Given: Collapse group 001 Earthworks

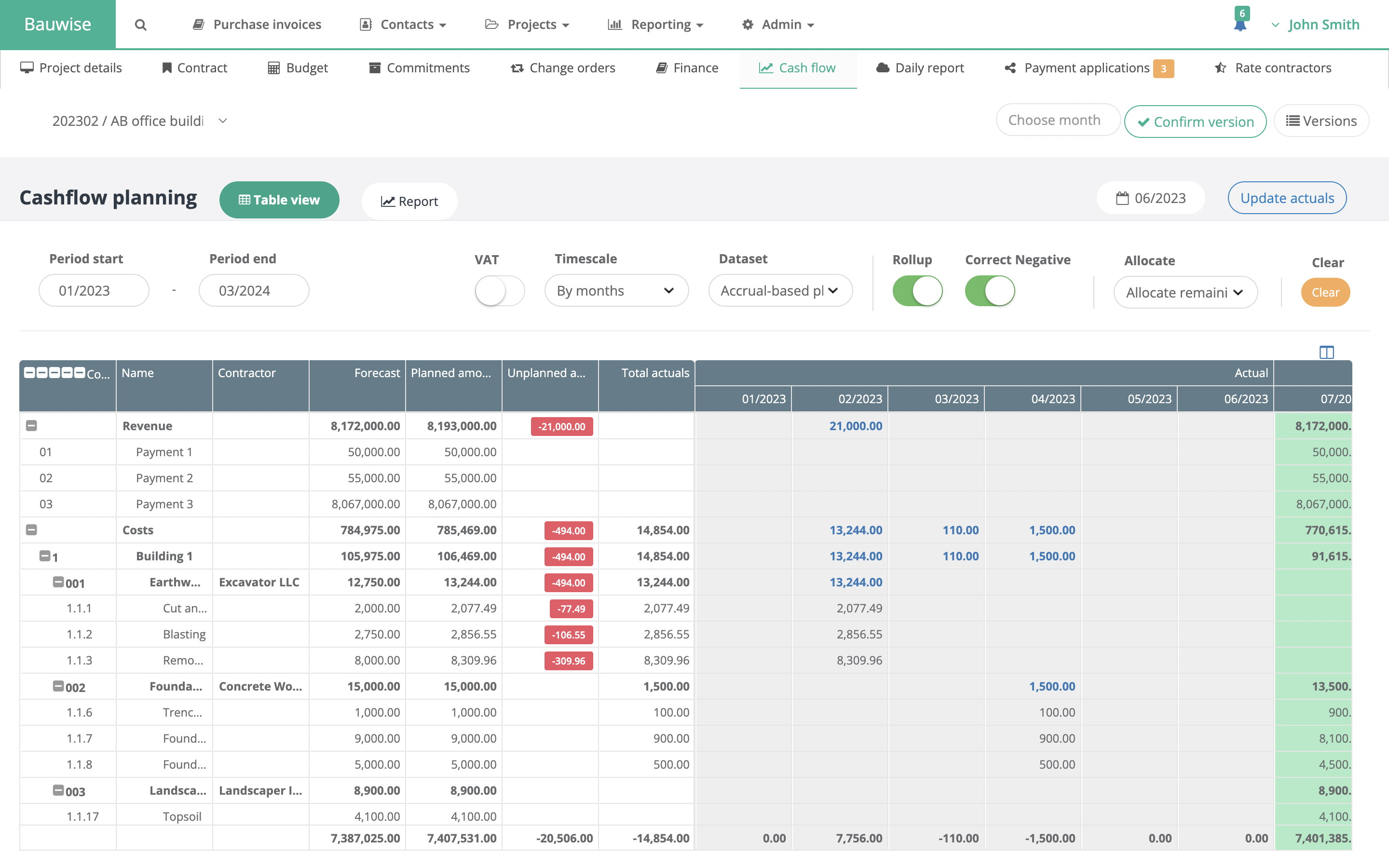Looking at the screenshot, I should click(x=58, y=582).
